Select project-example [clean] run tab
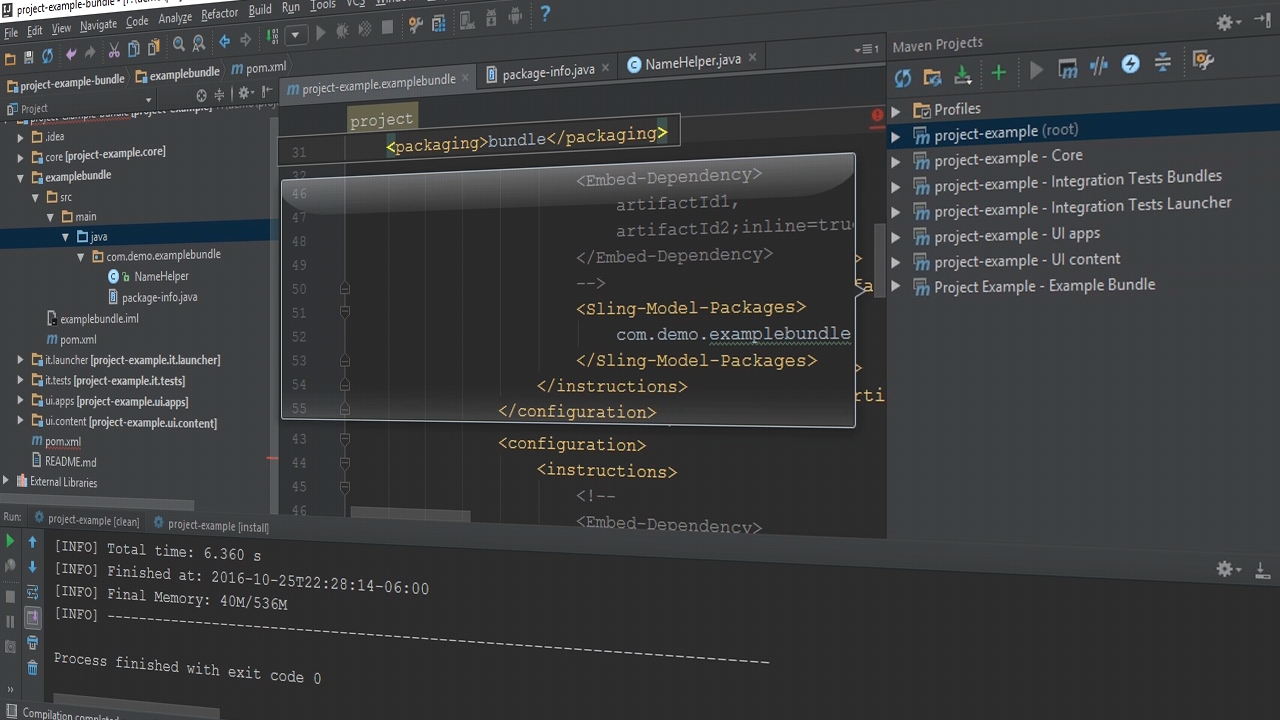1280x720 pixels. pyautogui.click(x=93, y=520)
